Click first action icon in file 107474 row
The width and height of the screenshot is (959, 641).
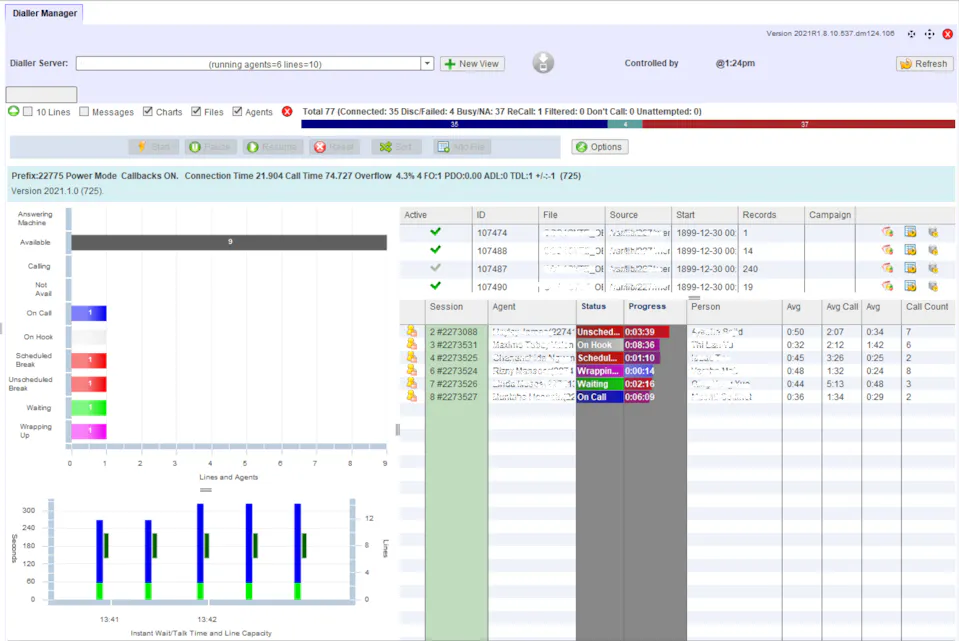[x=886, y=232]
